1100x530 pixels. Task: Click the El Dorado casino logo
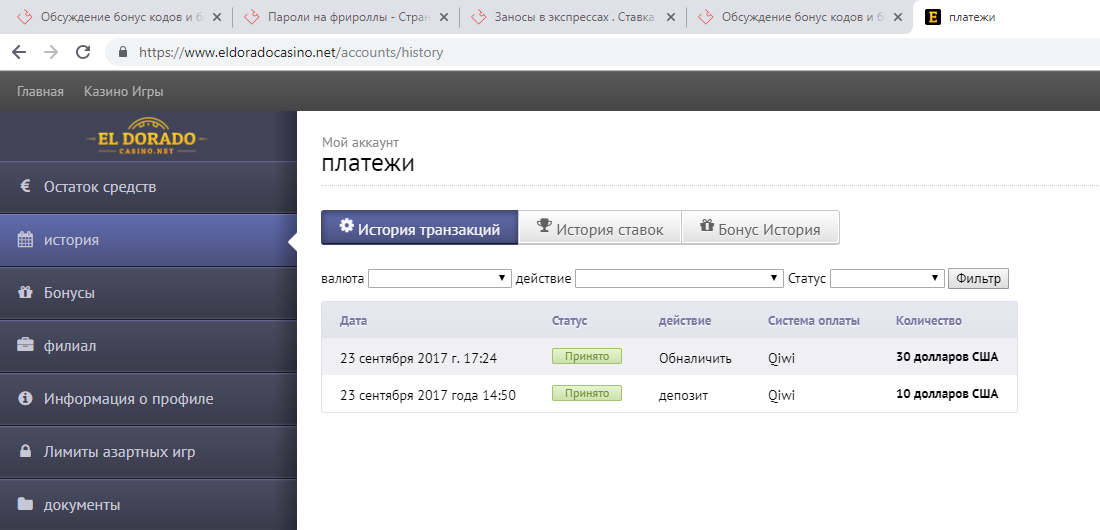147,139
